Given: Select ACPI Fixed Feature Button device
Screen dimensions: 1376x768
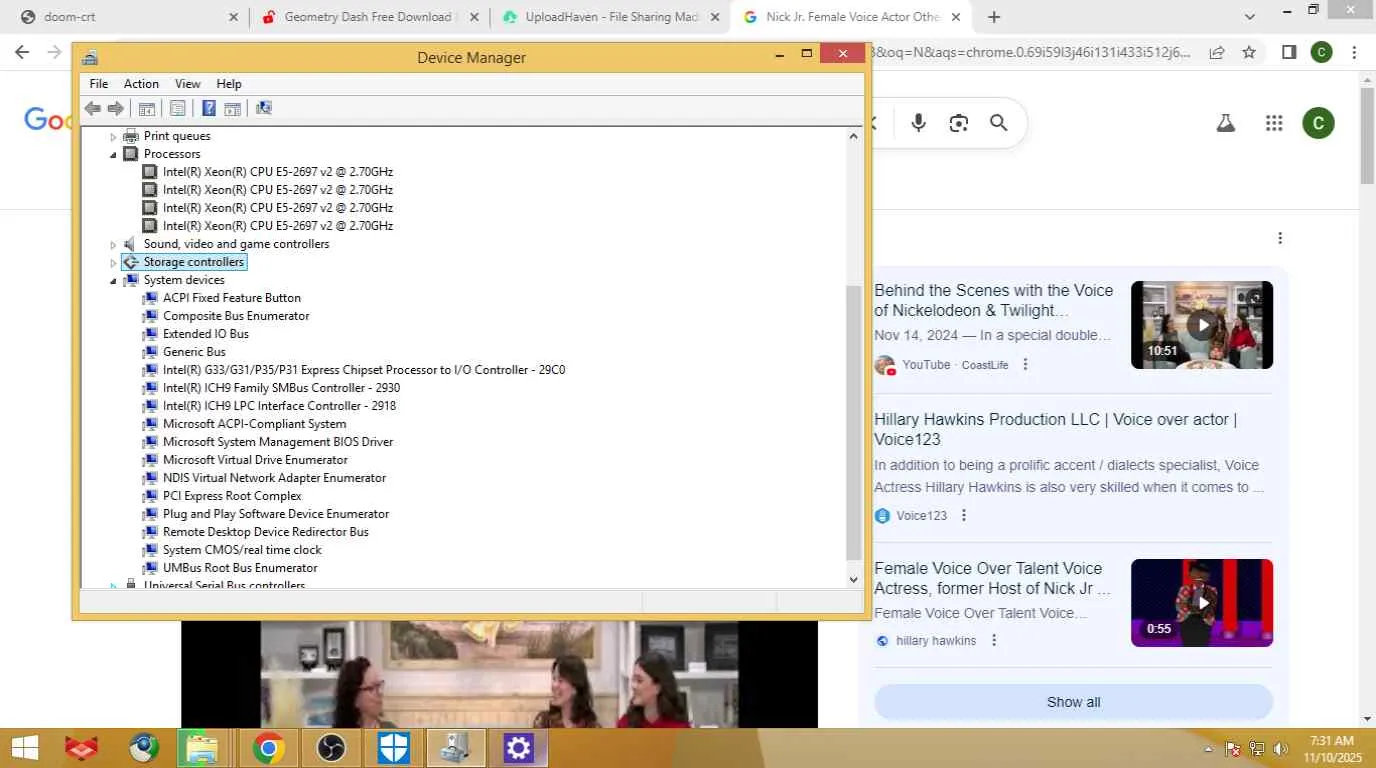Looking at the screenshot, I should coord(232,298).
